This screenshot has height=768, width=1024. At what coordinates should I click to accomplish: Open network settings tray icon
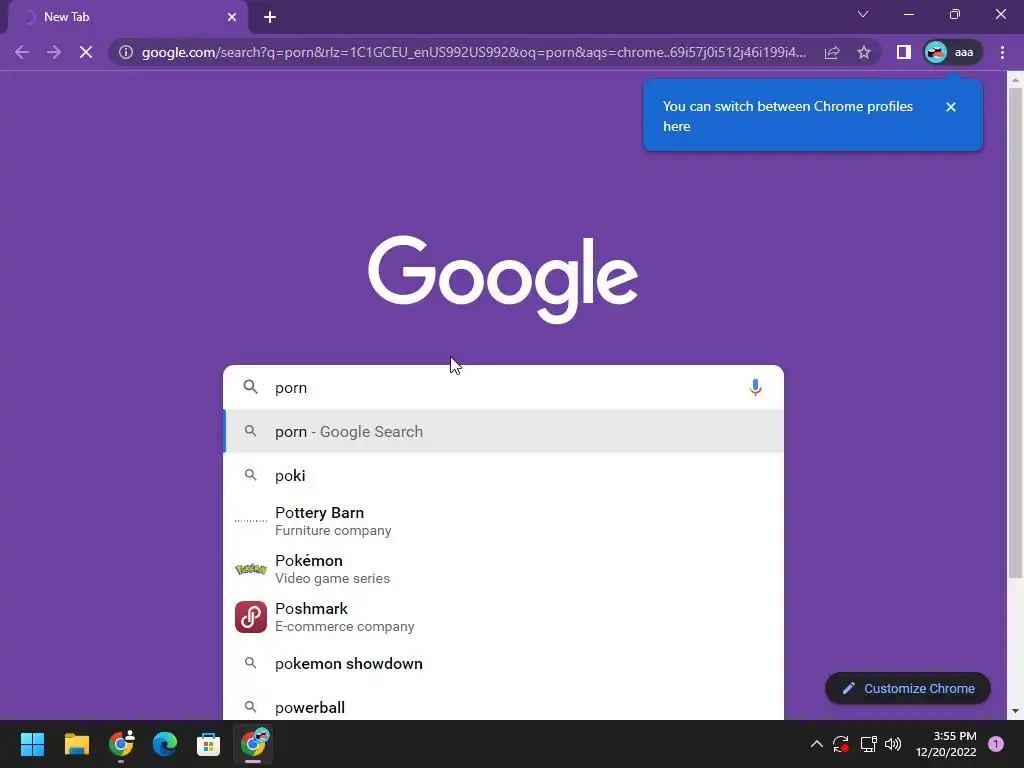tap(868, 744)
